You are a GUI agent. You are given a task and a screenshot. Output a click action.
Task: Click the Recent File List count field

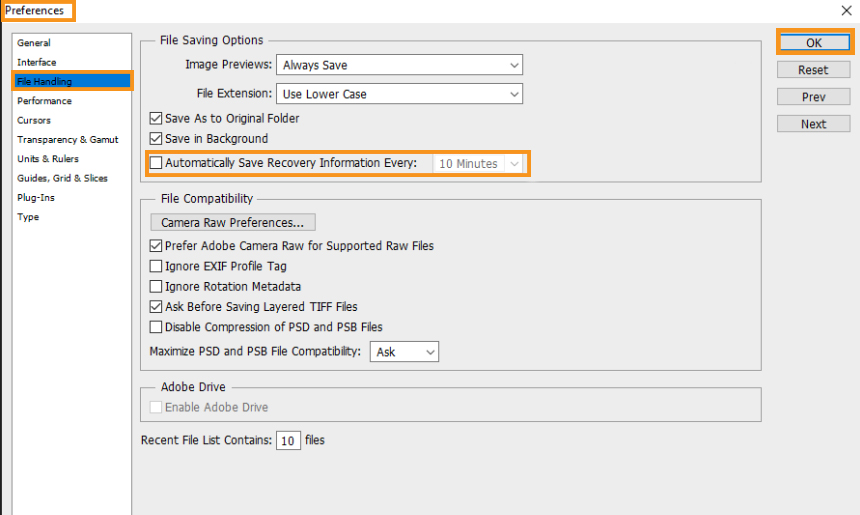pyautogui.click(x=288, y=440)
